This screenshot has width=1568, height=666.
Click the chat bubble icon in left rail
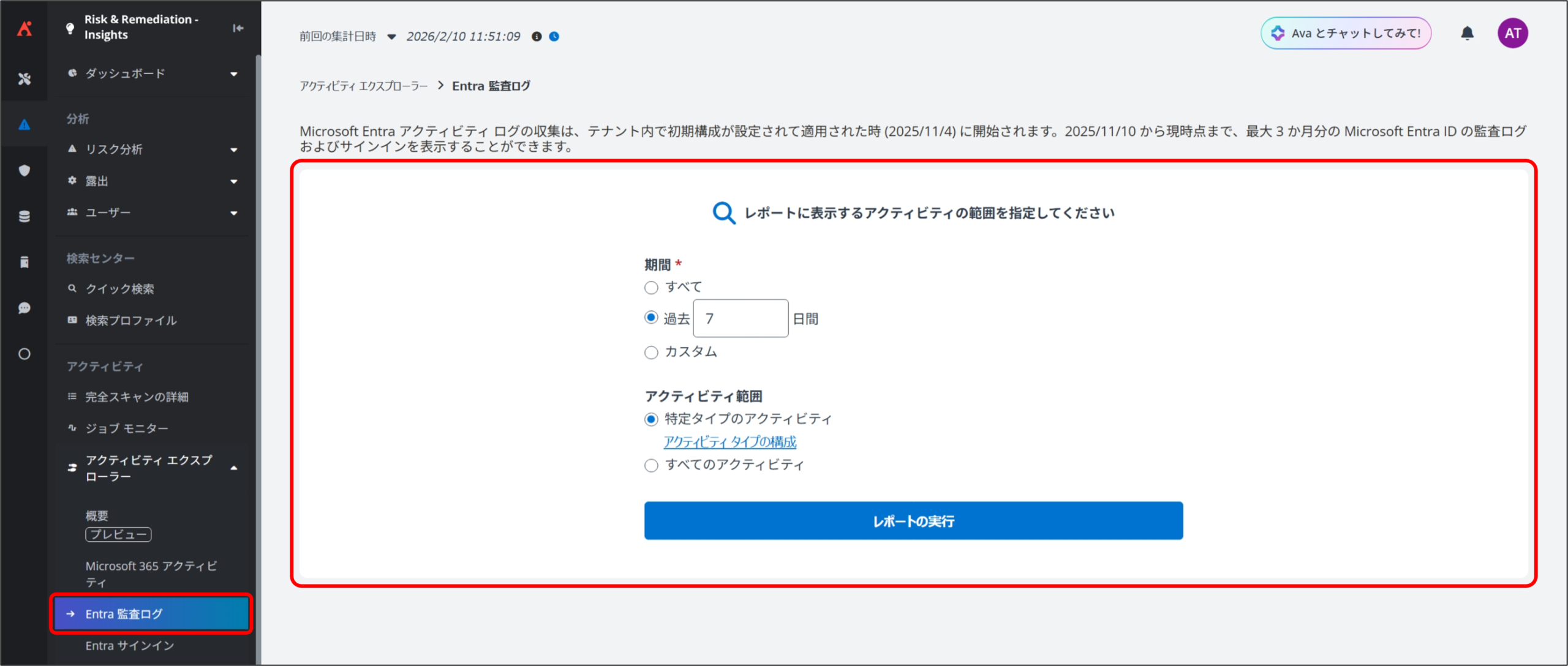(x=24, y=308)
